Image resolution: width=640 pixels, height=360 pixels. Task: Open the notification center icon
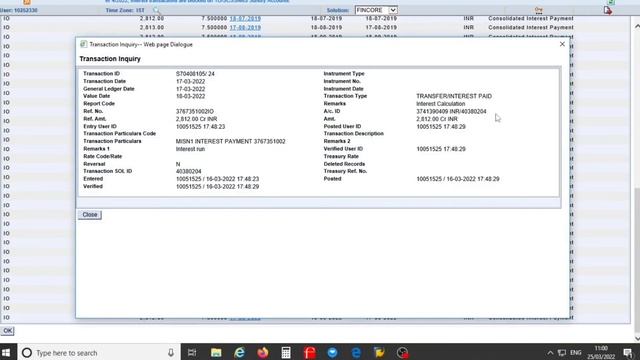[628, 353]
